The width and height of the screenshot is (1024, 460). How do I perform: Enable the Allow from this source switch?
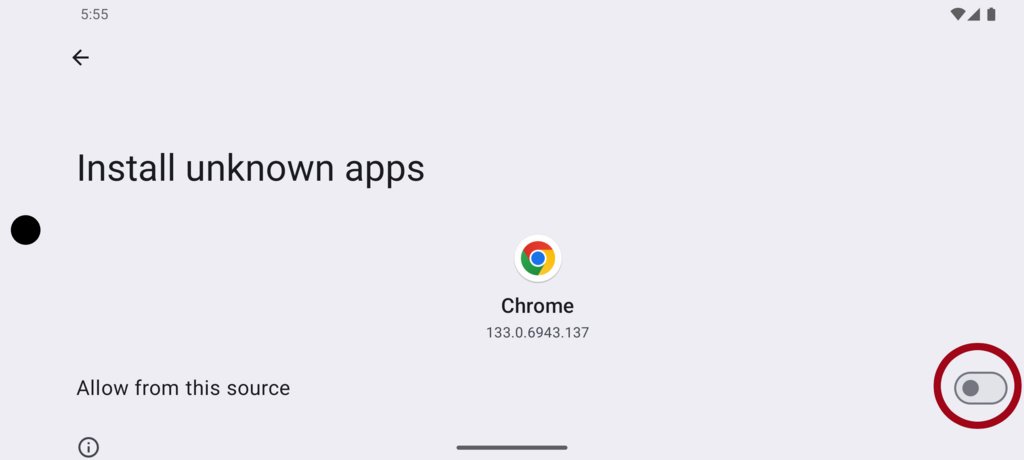980,388
